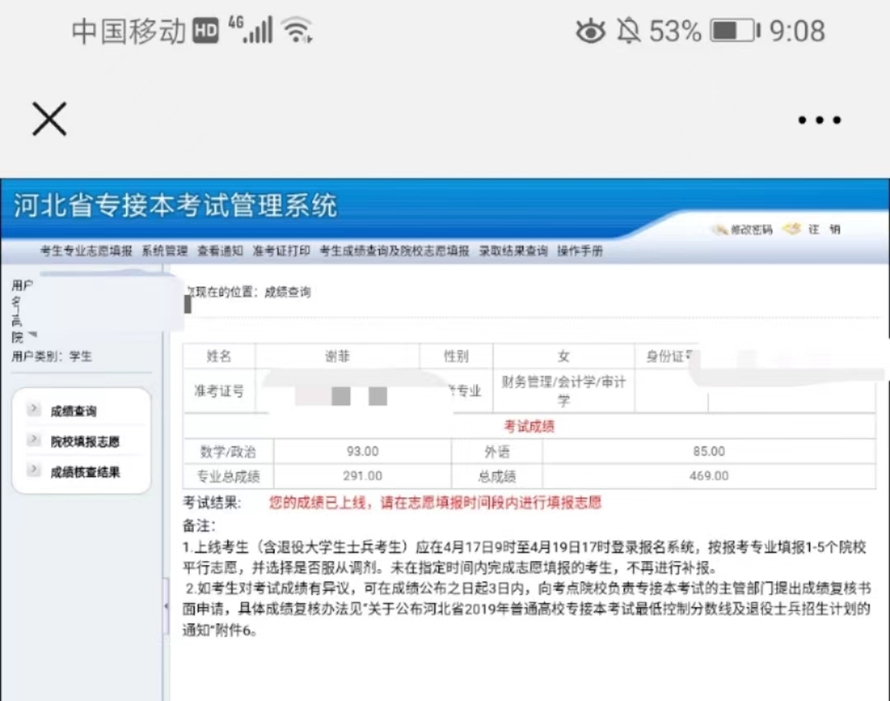890x701 pixels.
Task: Click the 注销 logout icon
Action: 792,229
